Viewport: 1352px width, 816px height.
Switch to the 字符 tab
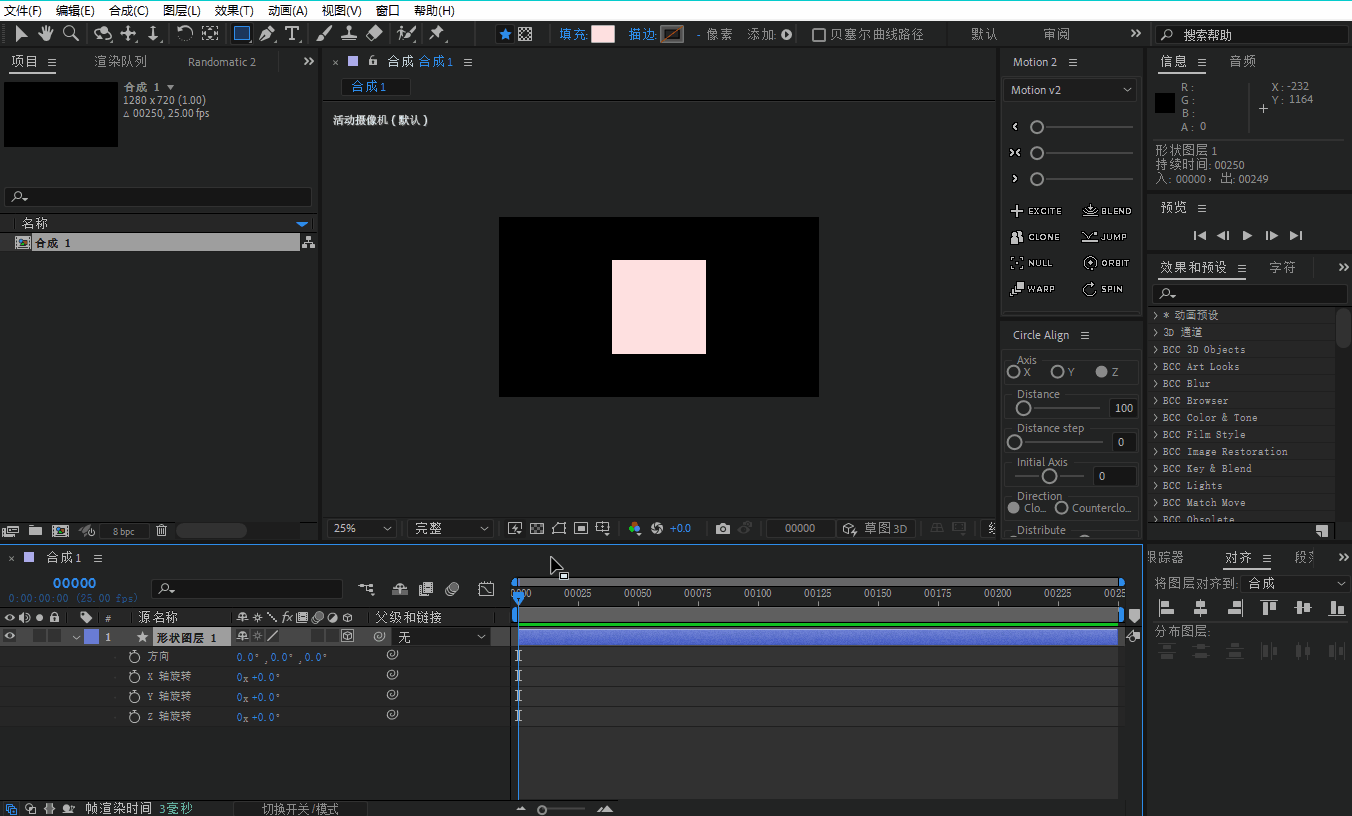(1283, 268)
